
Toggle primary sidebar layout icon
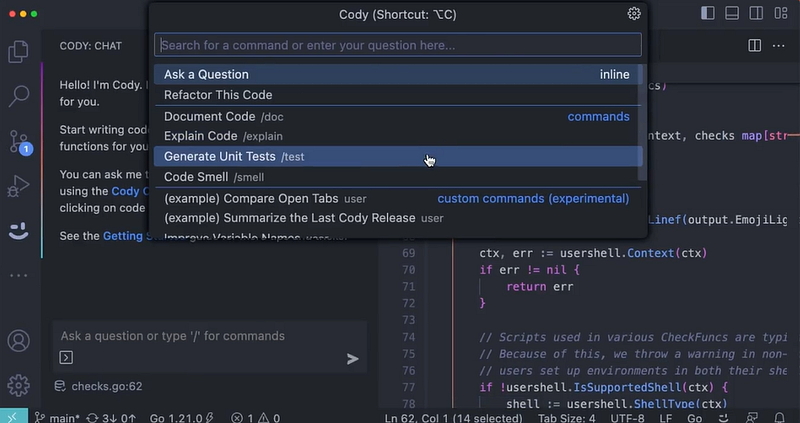click(x=708, y=13)
